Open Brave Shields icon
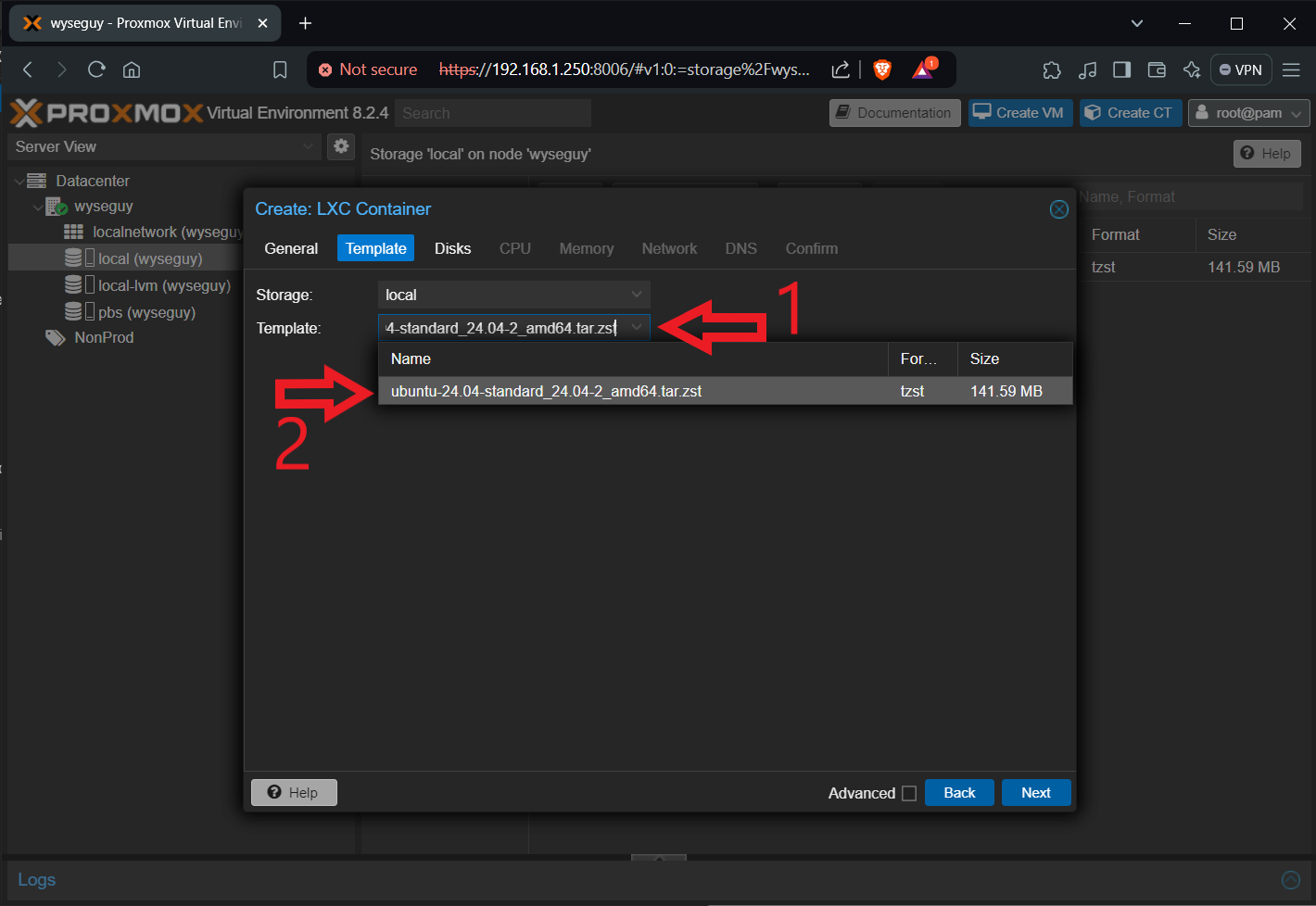This screenshot has height=906, width=1316. pos(882,69)
